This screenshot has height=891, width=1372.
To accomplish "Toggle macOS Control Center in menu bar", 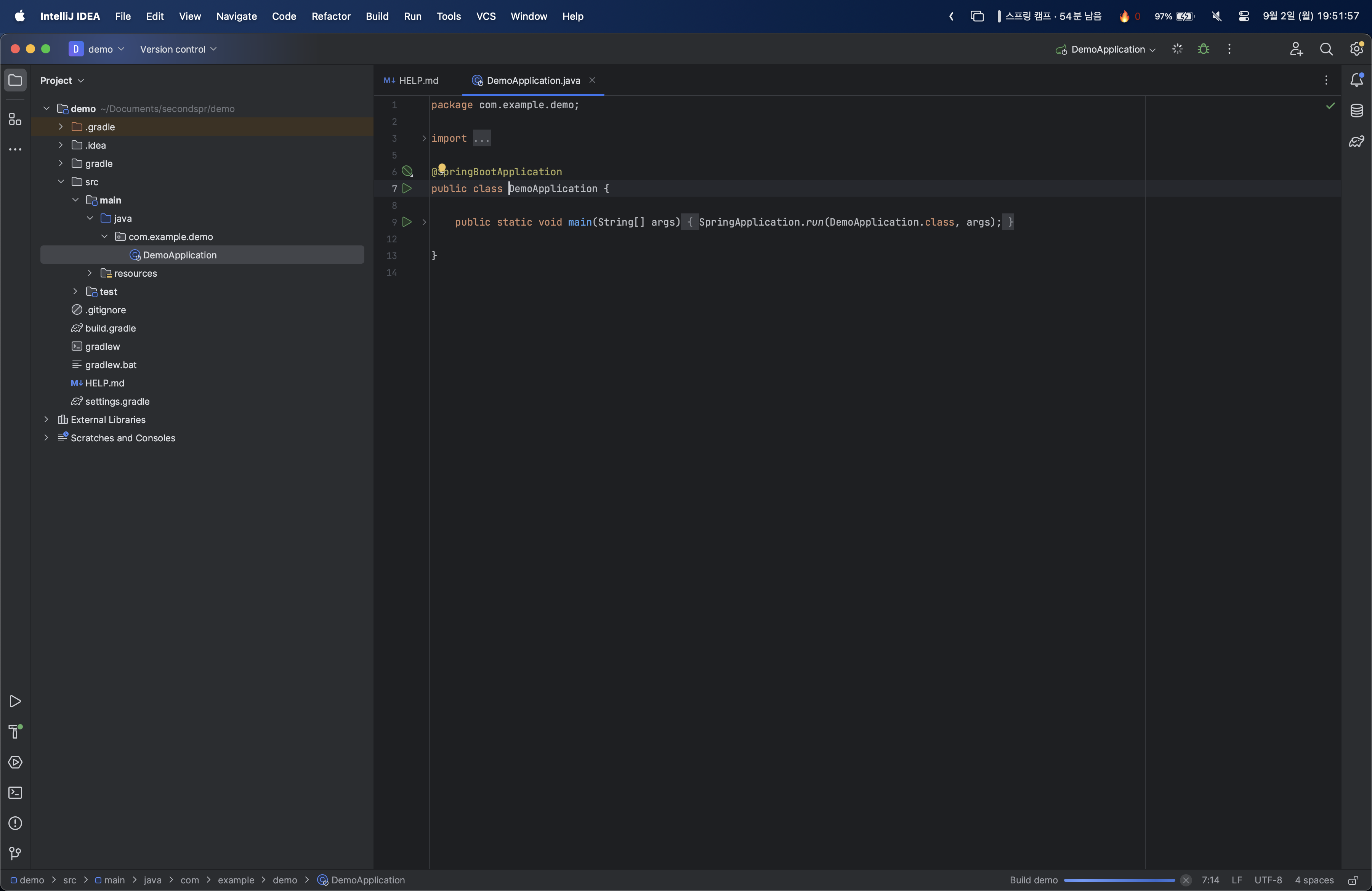I will 1244,16.
